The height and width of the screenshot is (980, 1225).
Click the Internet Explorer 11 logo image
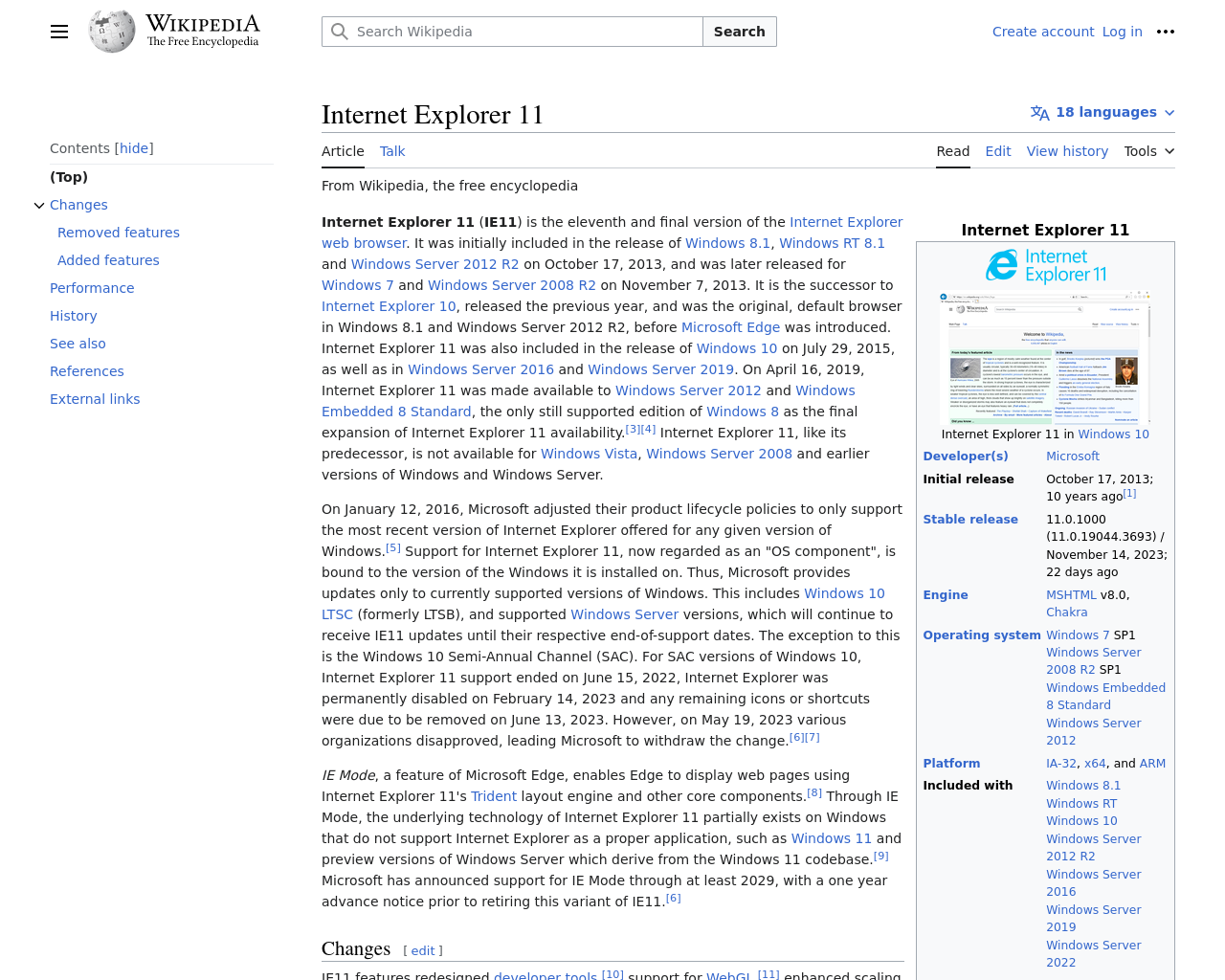click(1045, 265)
